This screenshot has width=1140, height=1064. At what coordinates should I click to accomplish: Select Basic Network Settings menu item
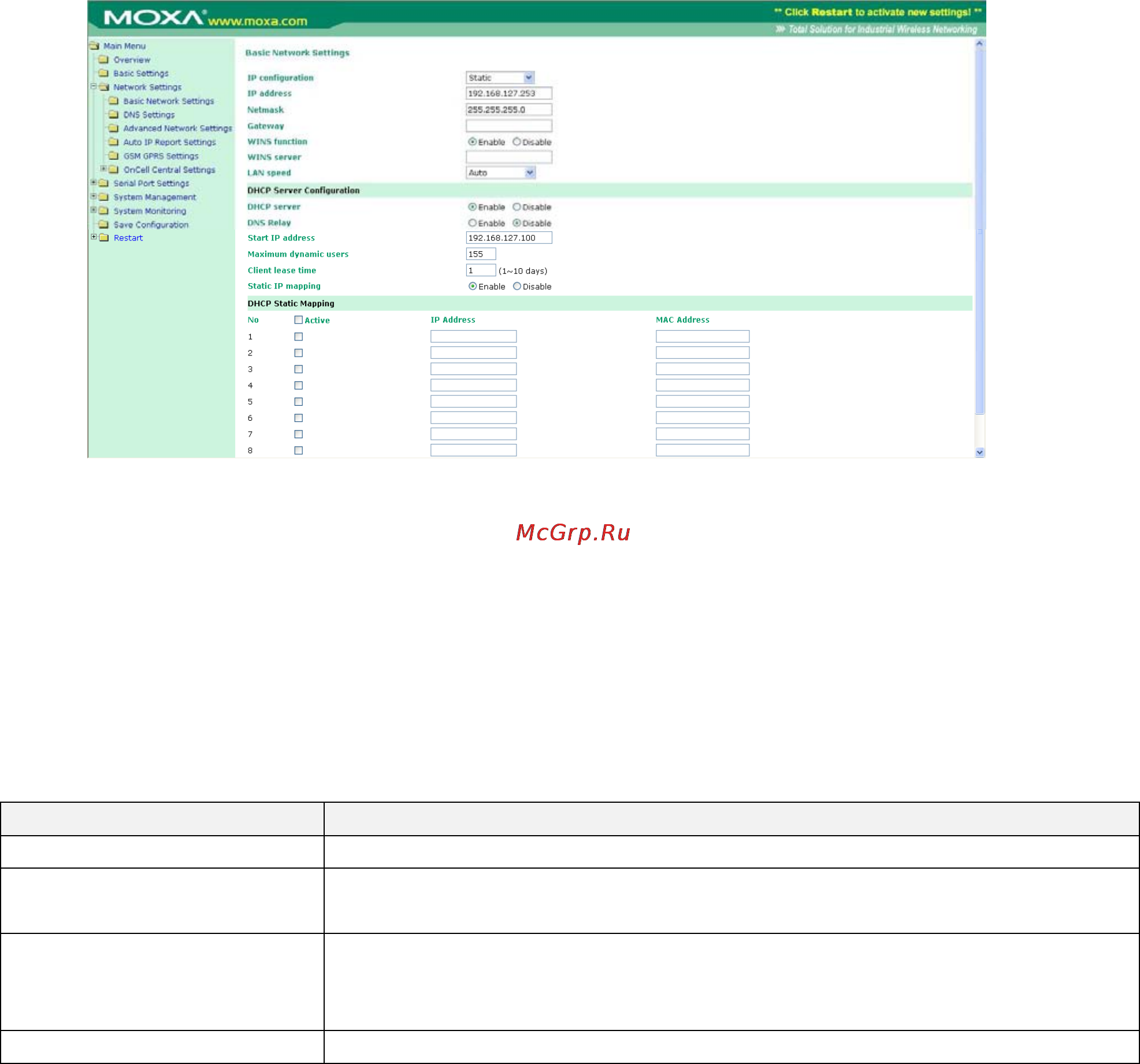(169, 101)
